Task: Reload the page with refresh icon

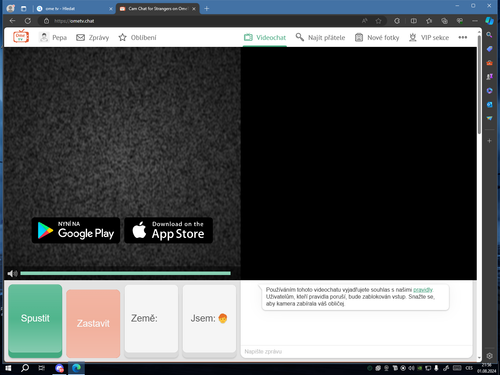Action: [28, 21]
